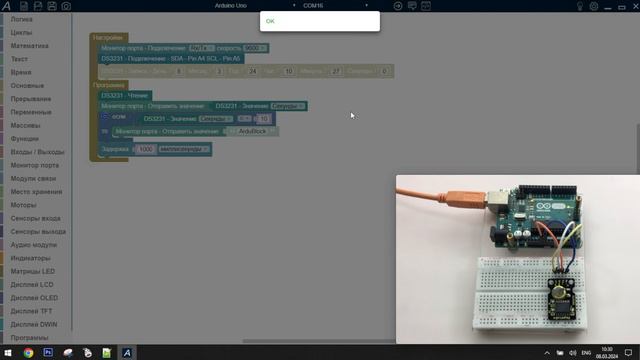This screenshot has height=360, width=640.
Task: Open the Текст block category
Action: tap(19, 59)
